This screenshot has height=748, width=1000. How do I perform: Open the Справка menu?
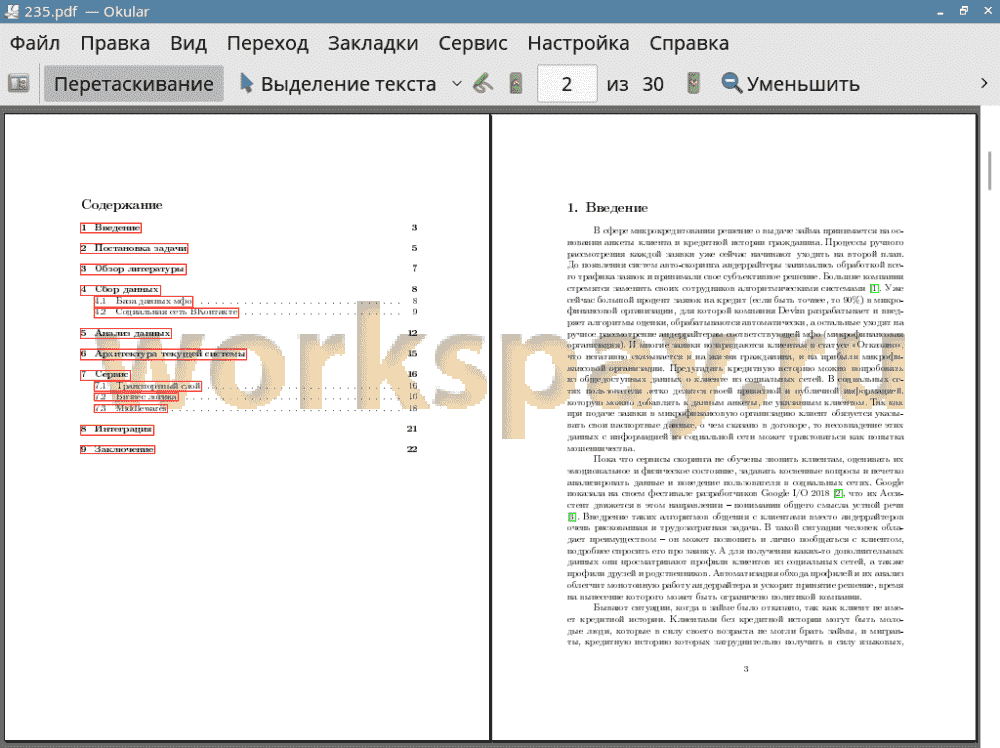click(689, 43)
